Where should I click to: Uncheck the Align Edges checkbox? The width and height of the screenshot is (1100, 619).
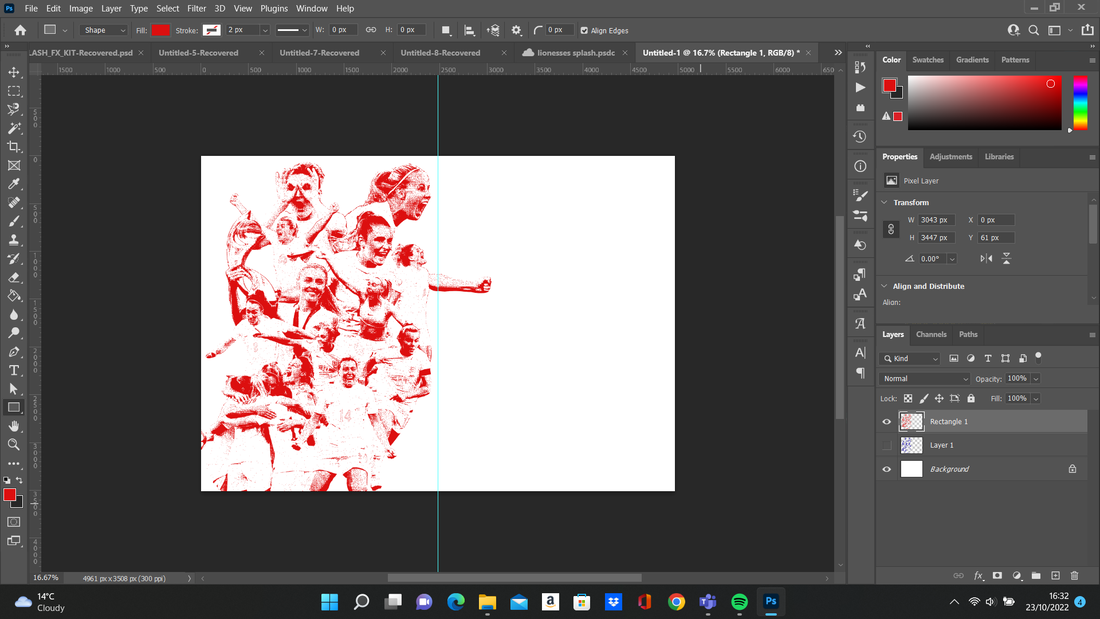584,31
